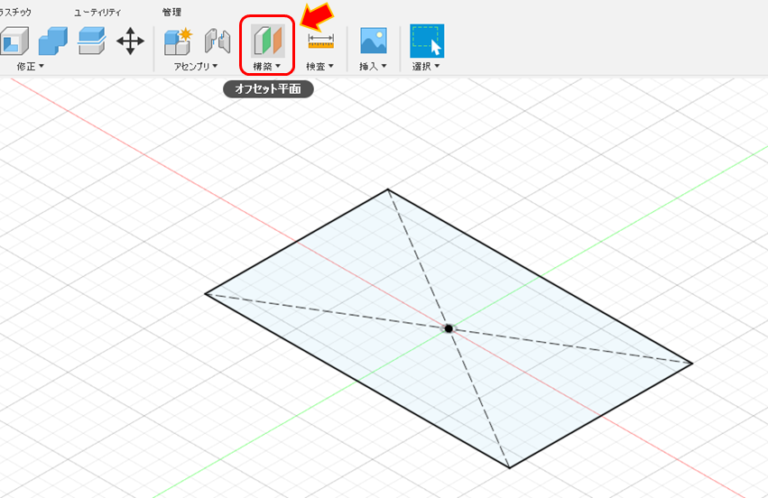Expand the 構築 (Construct) dropdown
This screenshot has height=498, width=768.
click(266, 66)
